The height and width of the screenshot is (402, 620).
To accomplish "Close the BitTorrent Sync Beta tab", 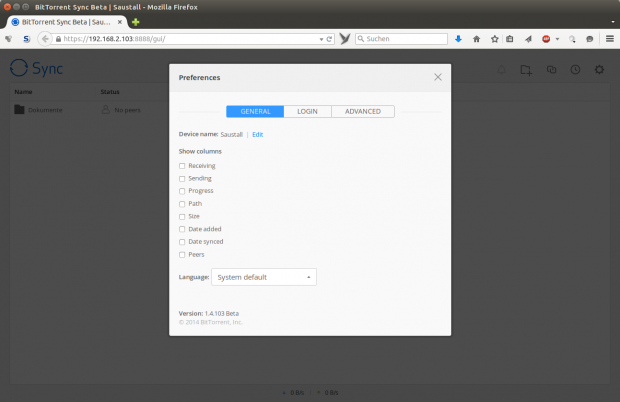I will [x=120, y=22].
